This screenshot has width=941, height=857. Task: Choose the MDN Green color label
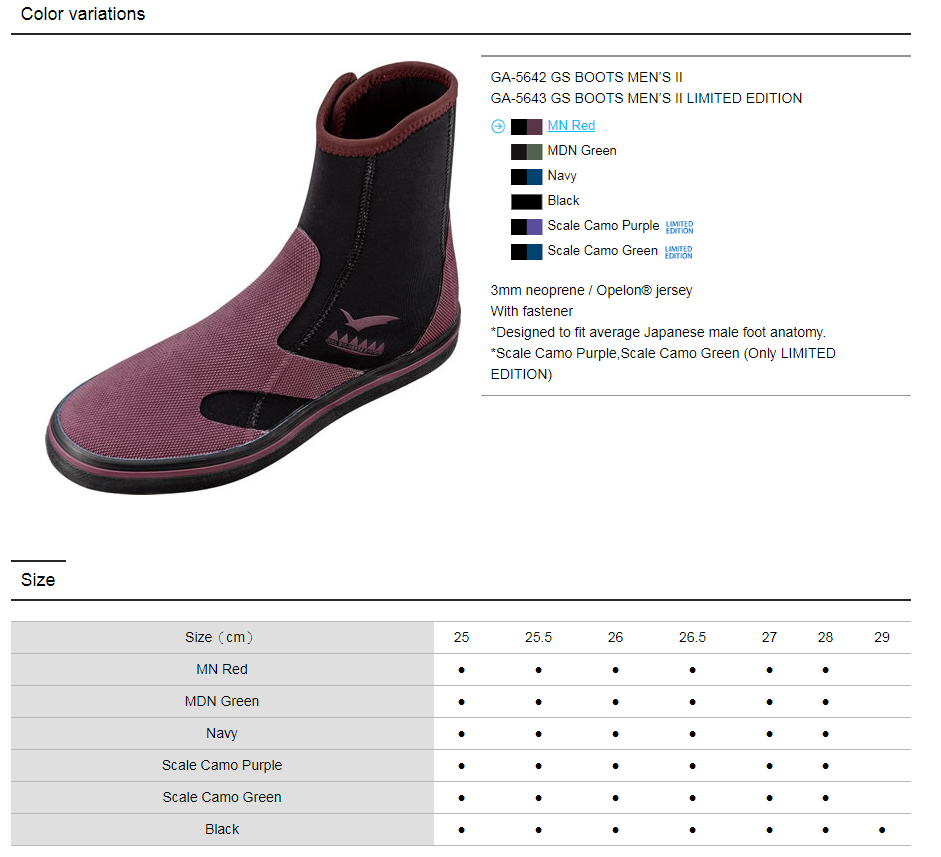(x=582, y=151)
